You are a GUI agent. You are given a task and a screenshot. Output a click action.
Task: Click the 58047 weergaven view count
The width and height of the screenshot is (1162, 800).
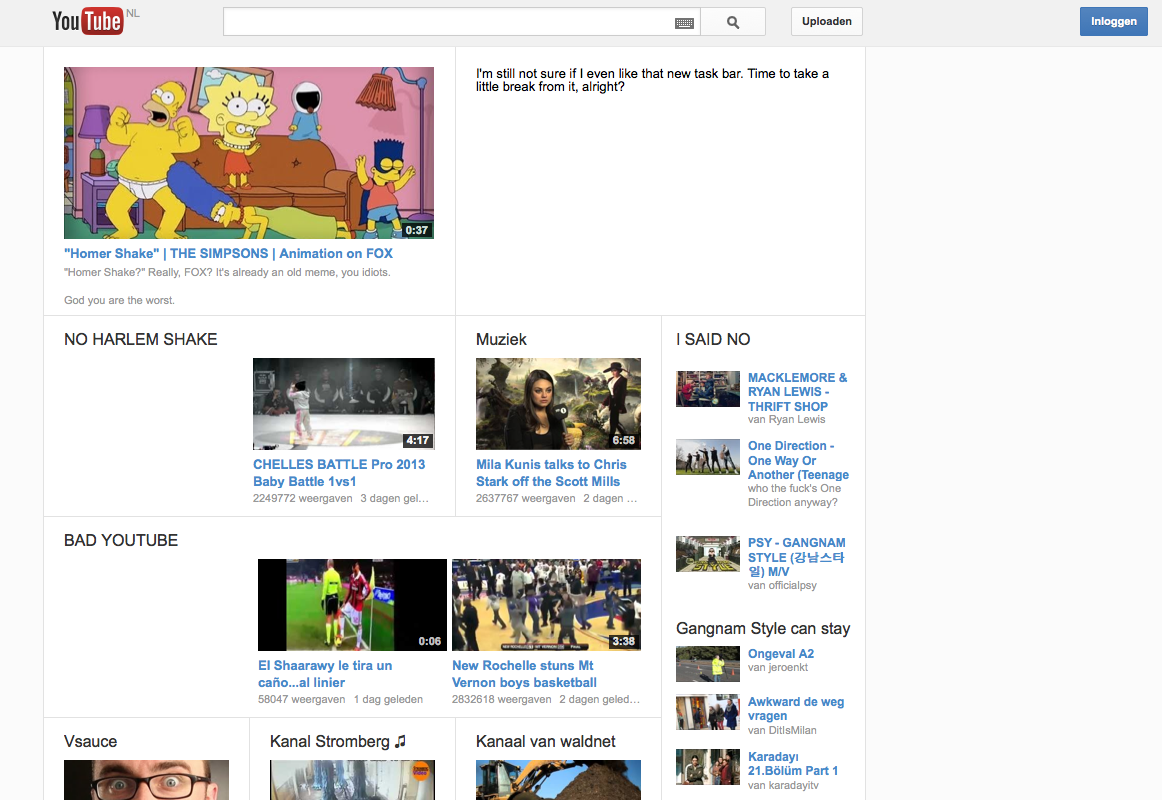tap(302, 699)
